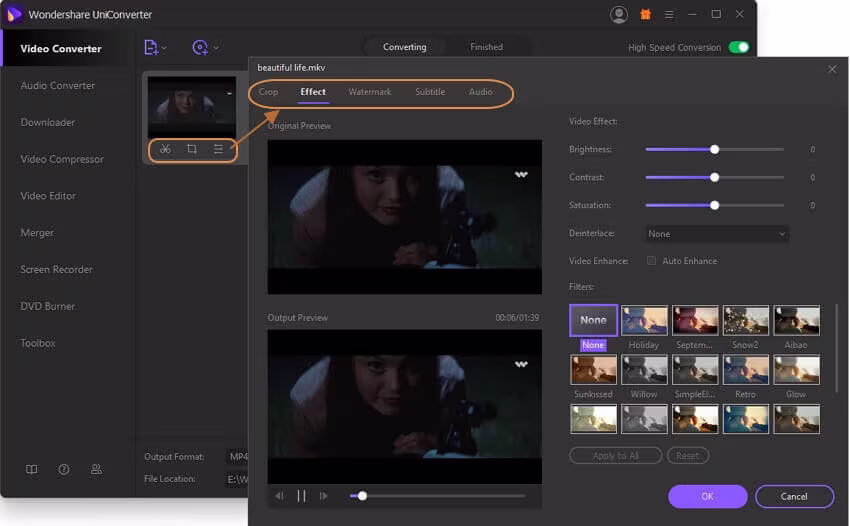Enable the Auto Enhance checkbox
The image size is (850, 526).
point(652,261)
